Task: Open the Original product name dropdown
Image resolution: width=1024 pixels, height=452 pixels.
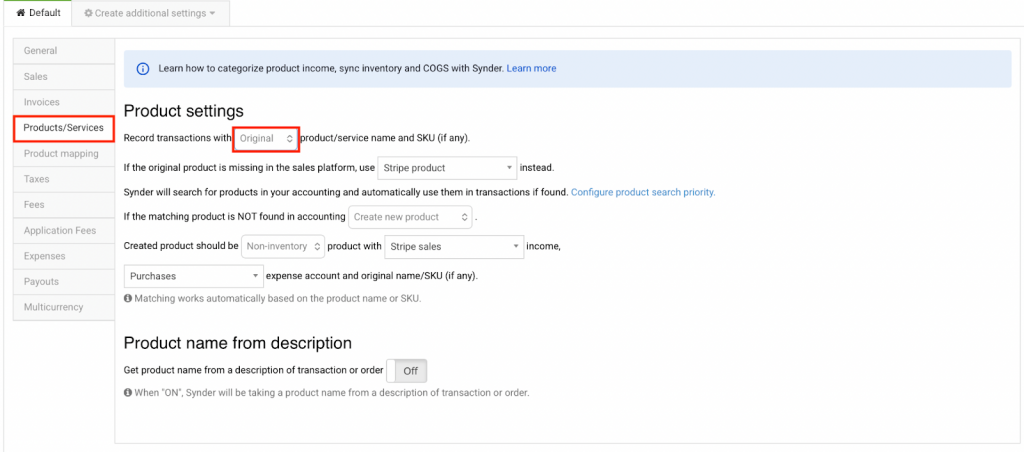Action: click(266, 138)
